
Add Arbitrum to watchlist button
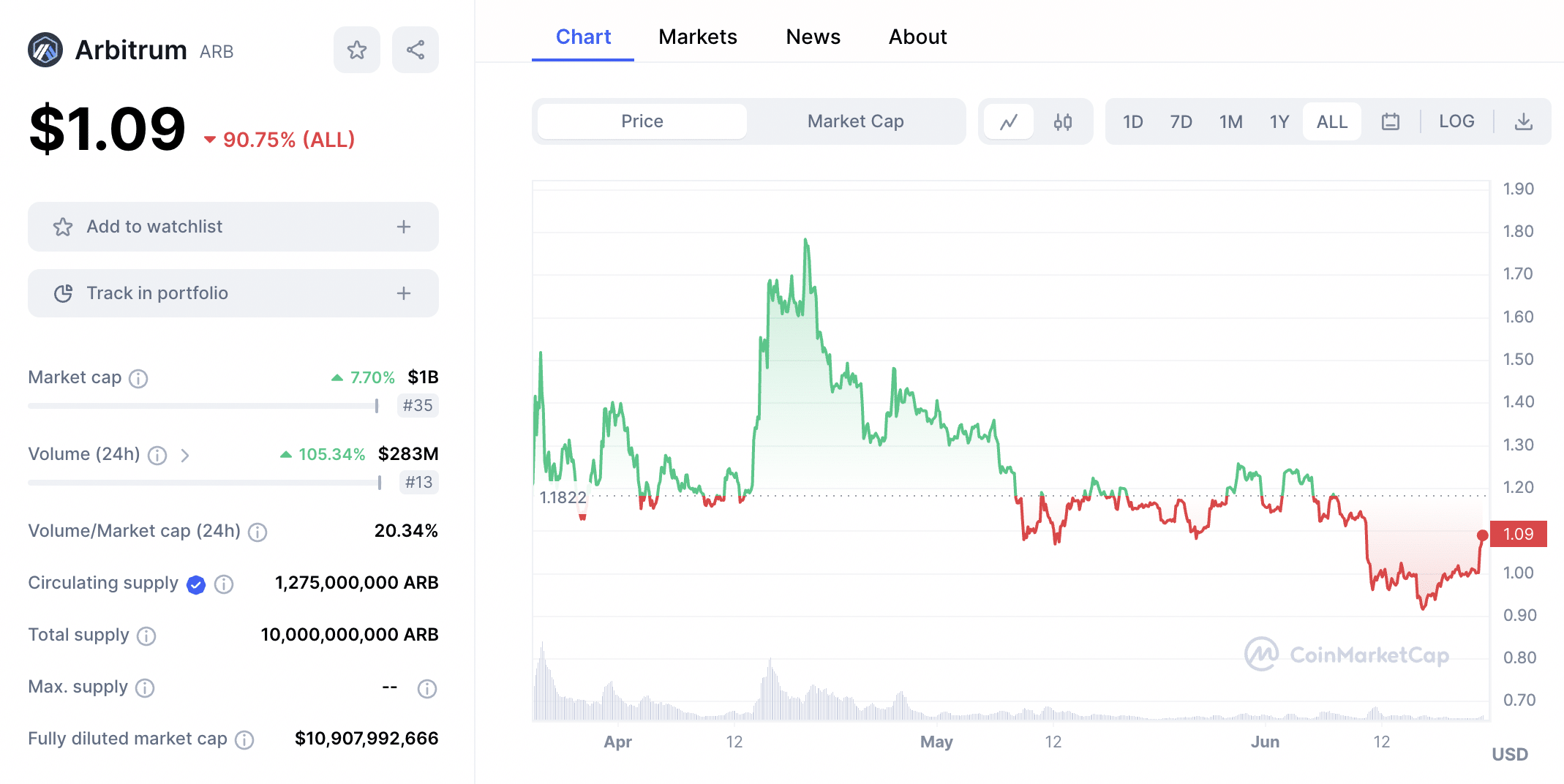point(233,227)
